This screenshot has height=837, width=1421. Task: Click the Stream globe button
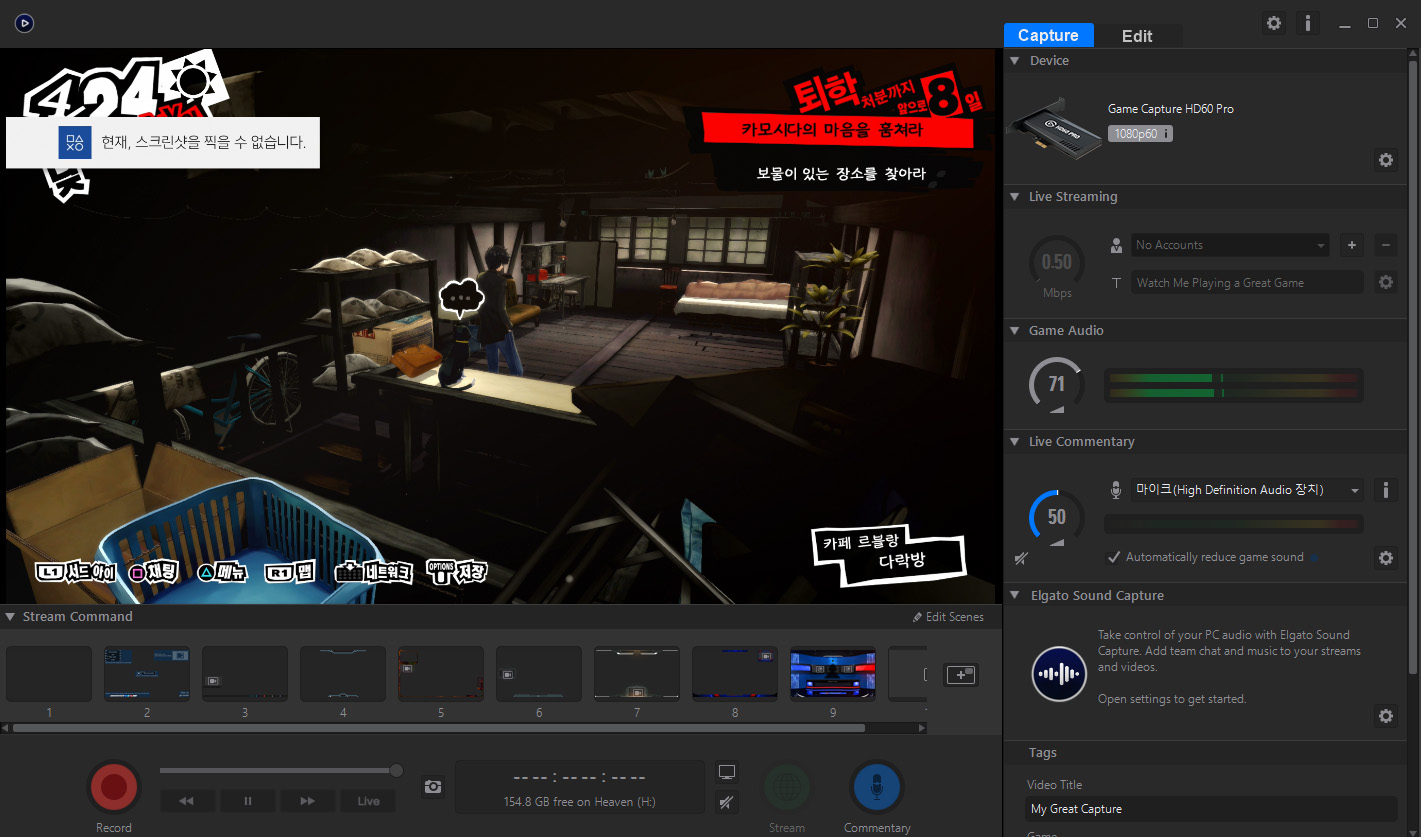(787, 789)
